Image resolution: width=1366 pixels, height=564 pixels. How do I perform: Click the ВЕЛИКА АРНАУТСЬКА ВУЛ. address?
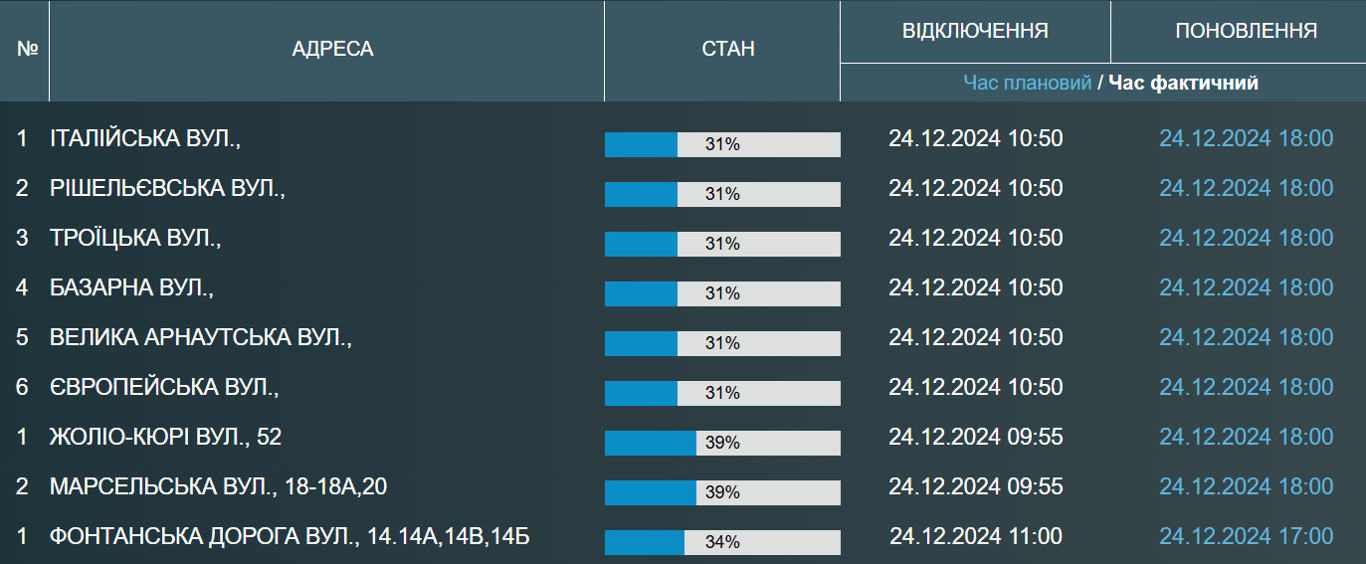point(201,337)
